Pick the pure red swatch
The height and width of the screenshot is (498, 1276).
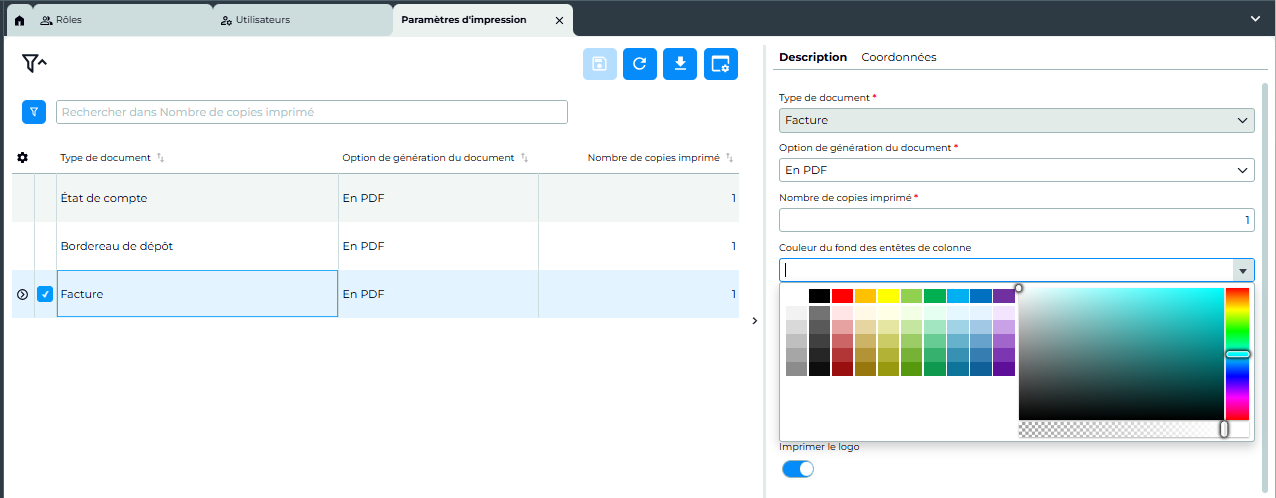tap(843, 296)
